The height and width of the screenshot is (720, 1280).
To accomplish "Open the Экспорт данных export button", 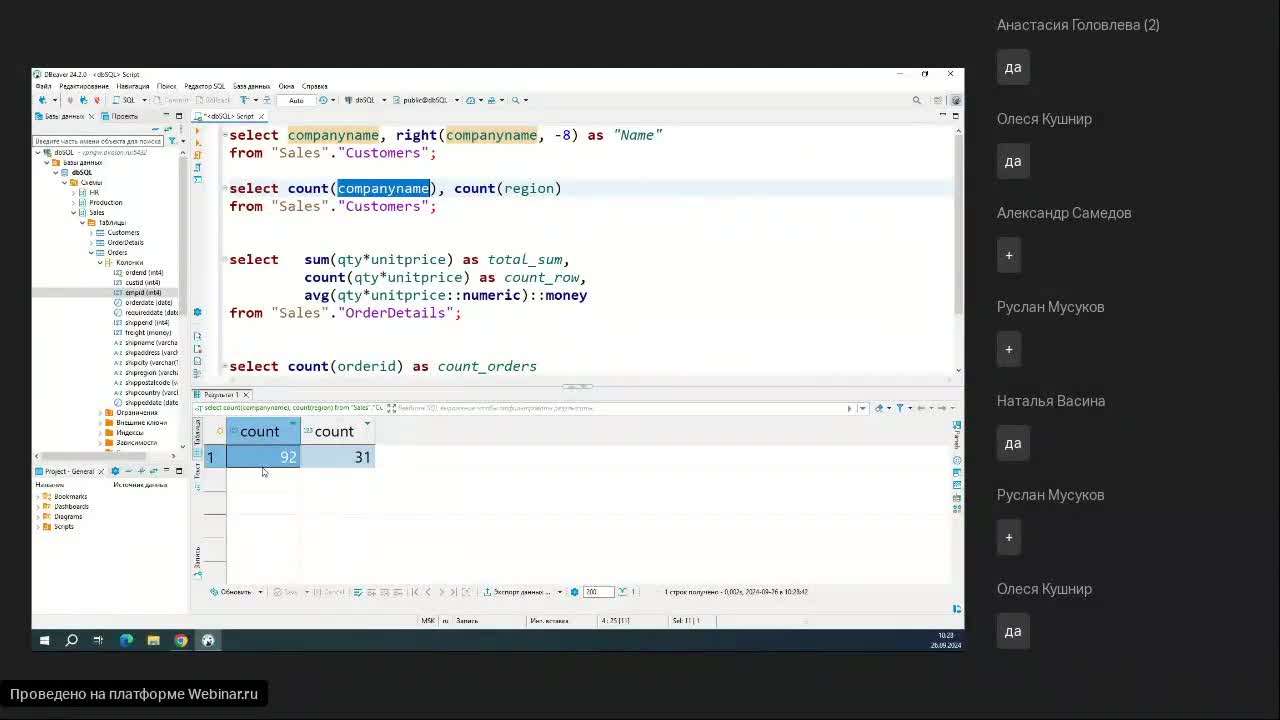I will [x=517, y=592].
